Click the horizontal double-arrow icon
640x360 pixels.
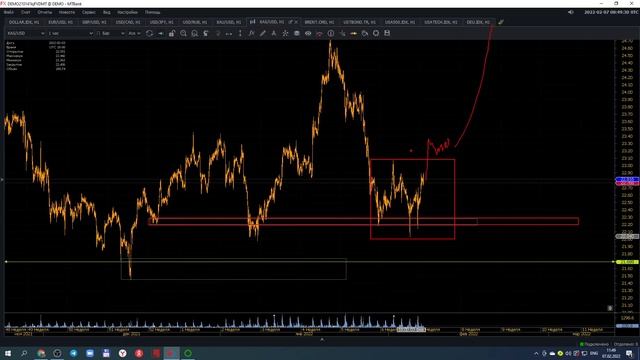229,33
